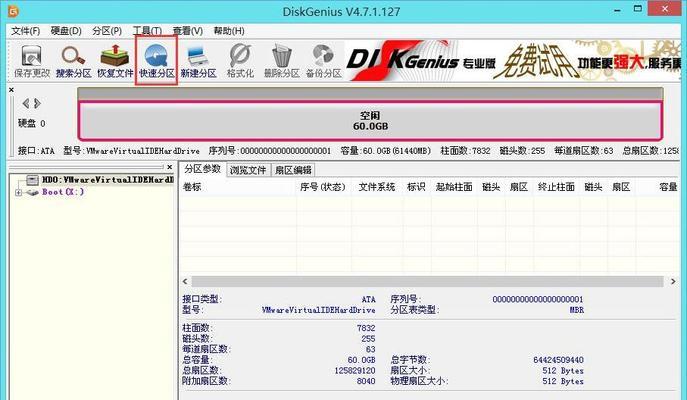Click the MBR partition table type value

click(x=577, y=310)
